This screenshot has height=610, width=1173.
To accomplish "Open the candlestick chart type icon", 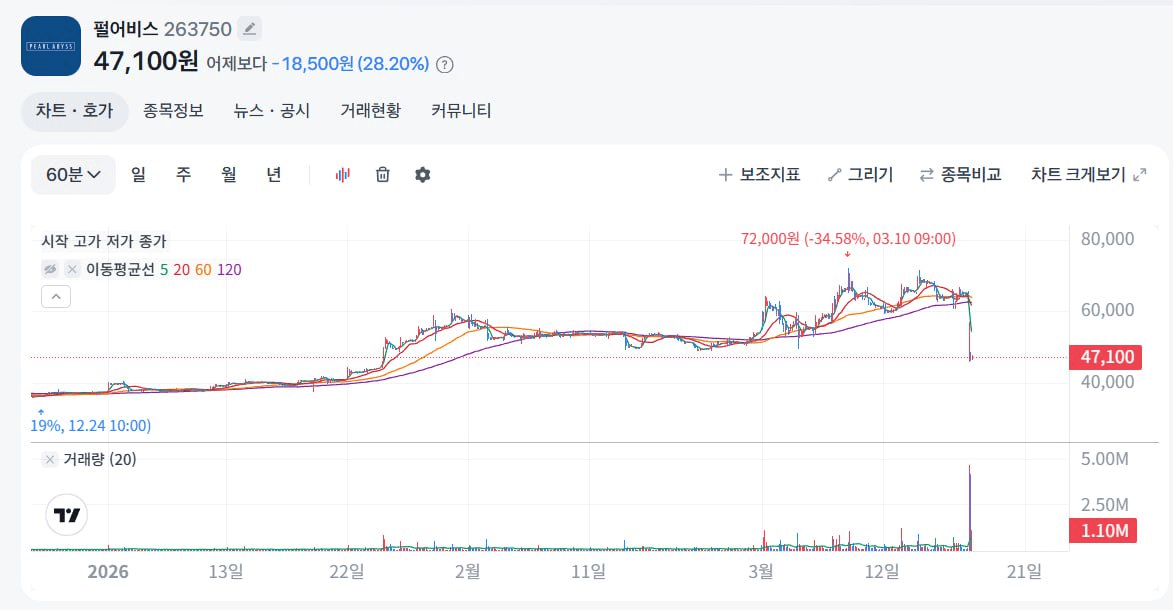I will (342, 175).
